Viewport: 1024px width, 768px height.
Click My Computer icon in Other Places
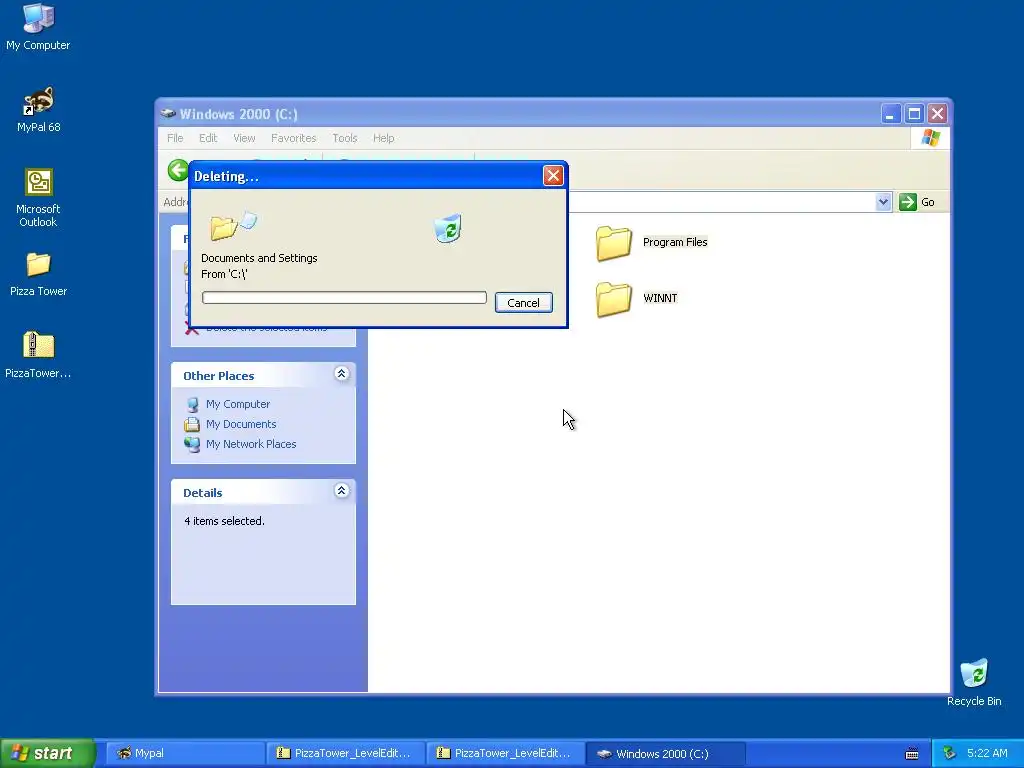point(192,404)
